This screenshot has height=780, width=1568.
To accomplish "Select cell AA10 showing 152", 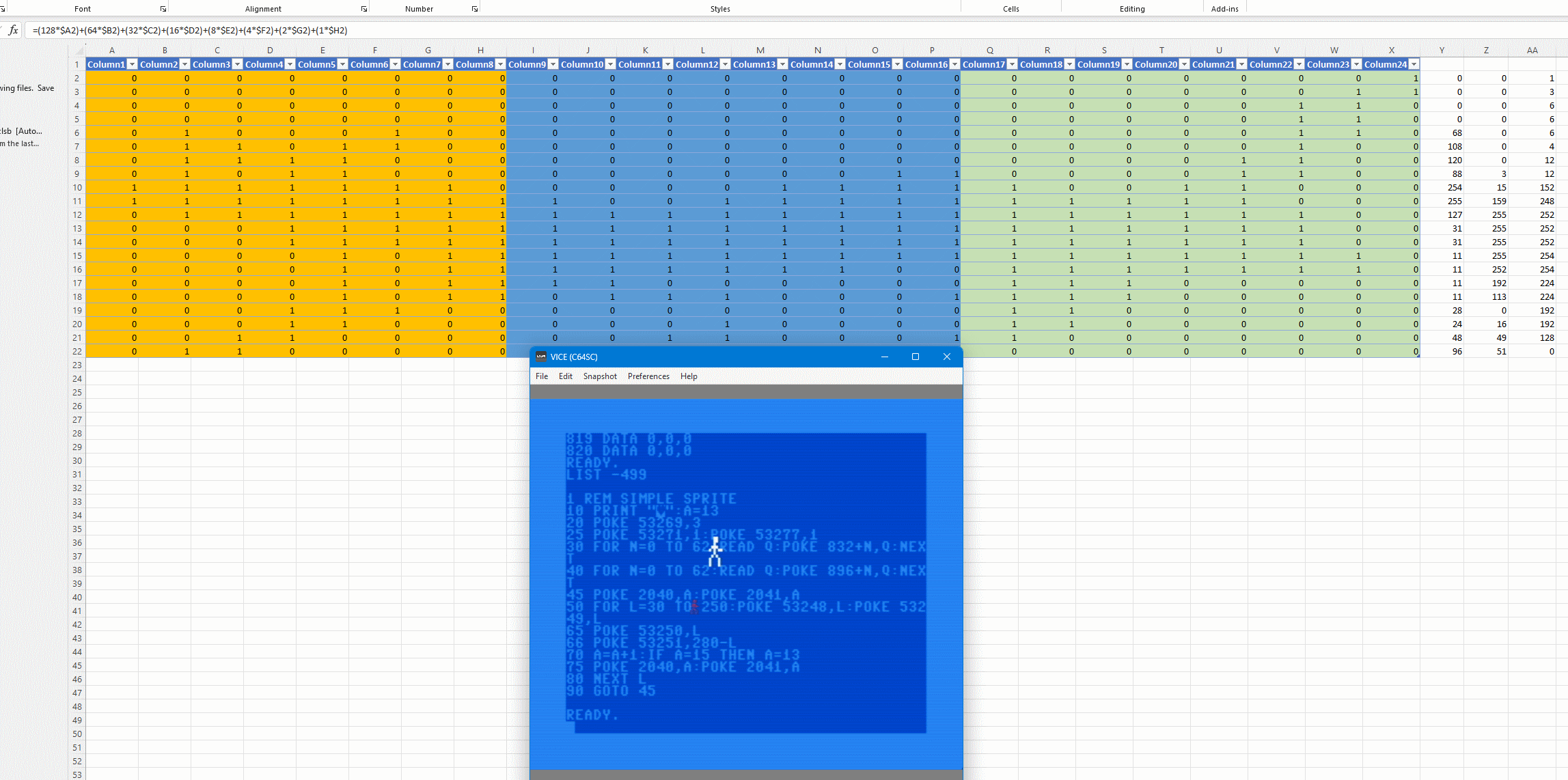I will pos(1532,187).
